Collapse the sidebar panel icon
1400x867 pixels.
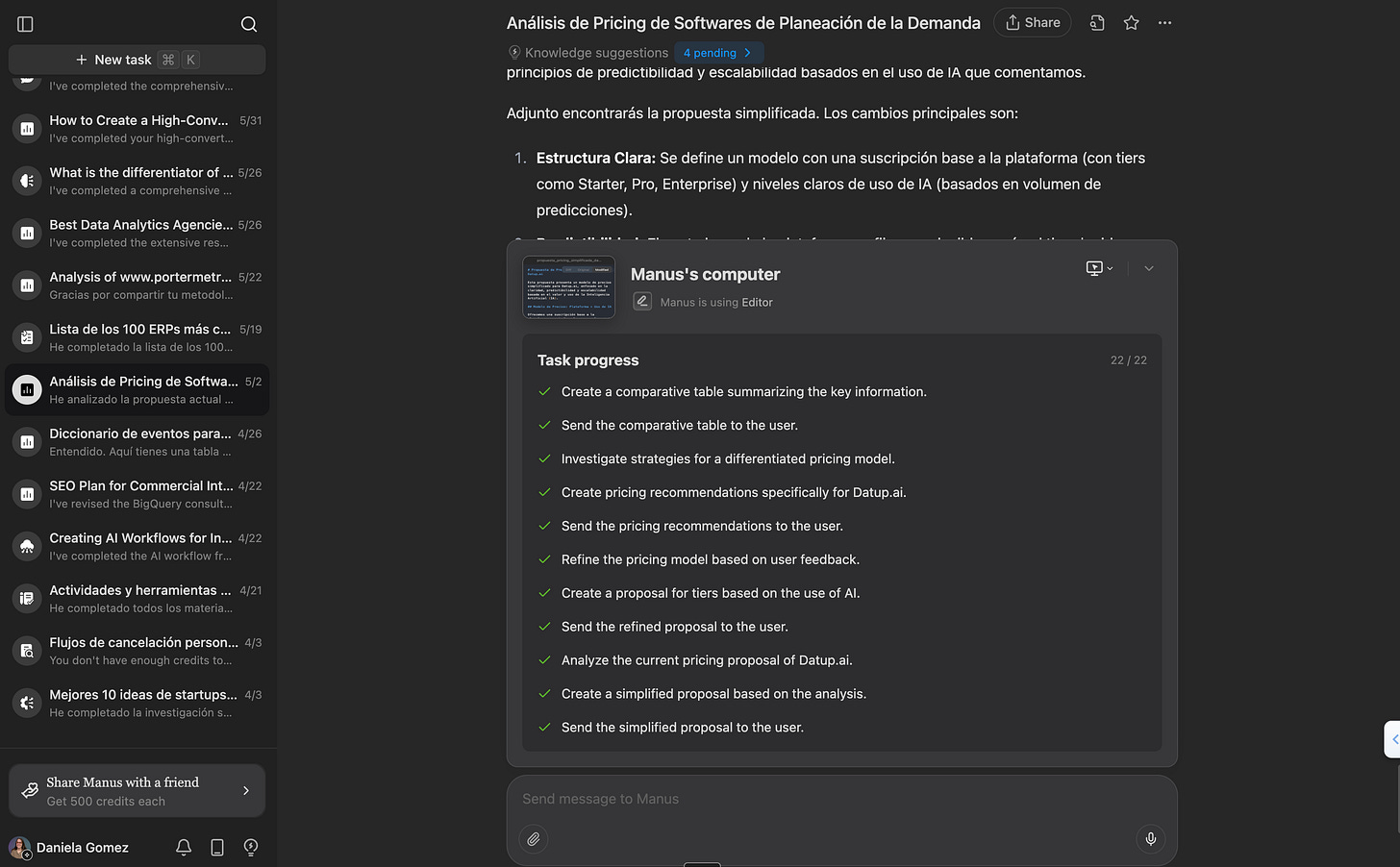point(26,24)
